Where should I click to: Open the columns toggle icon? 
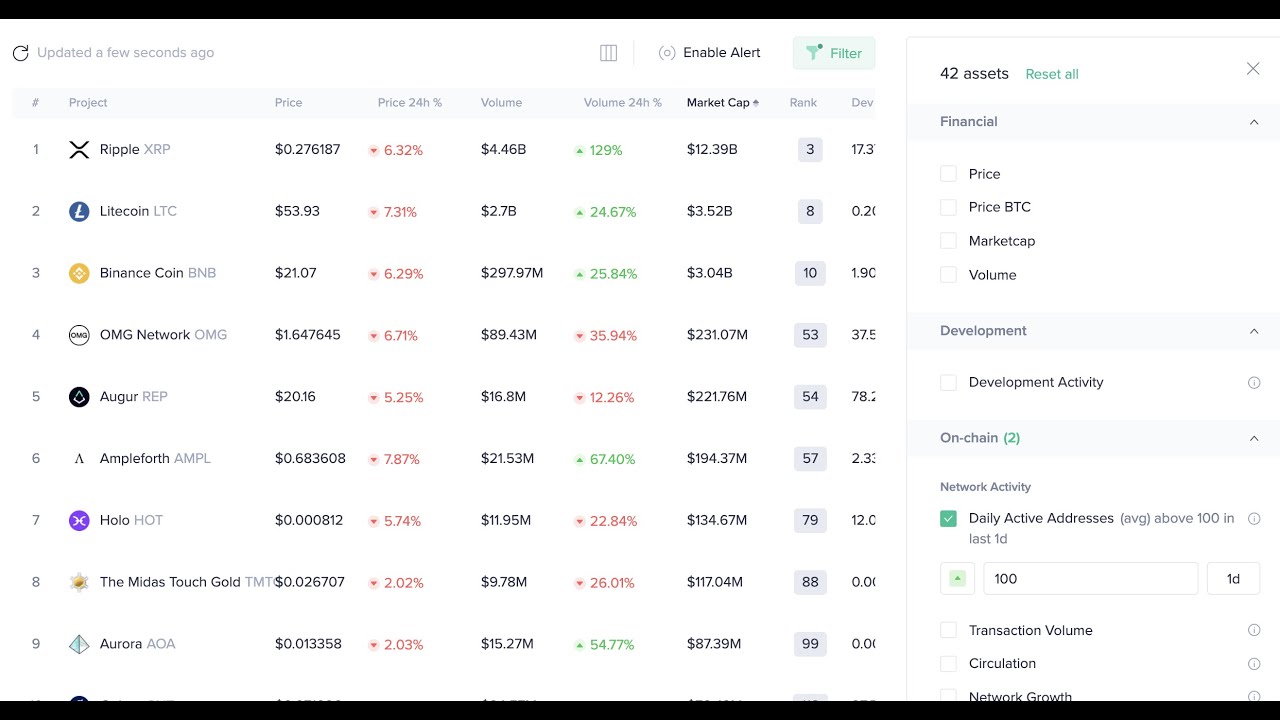pyautogui.click(x=608, y=53)
